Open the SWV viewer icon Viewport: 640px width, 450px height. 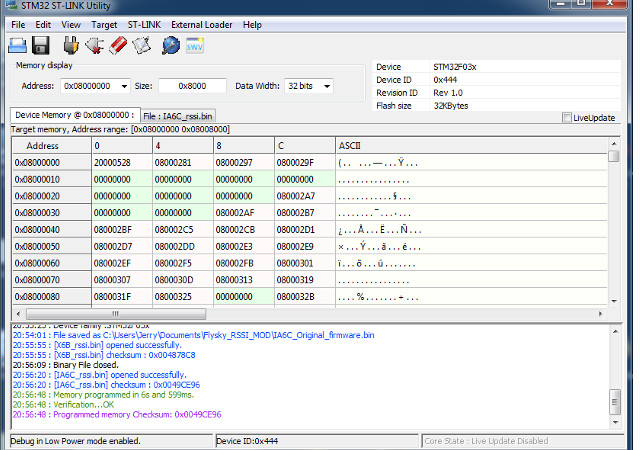195,45
